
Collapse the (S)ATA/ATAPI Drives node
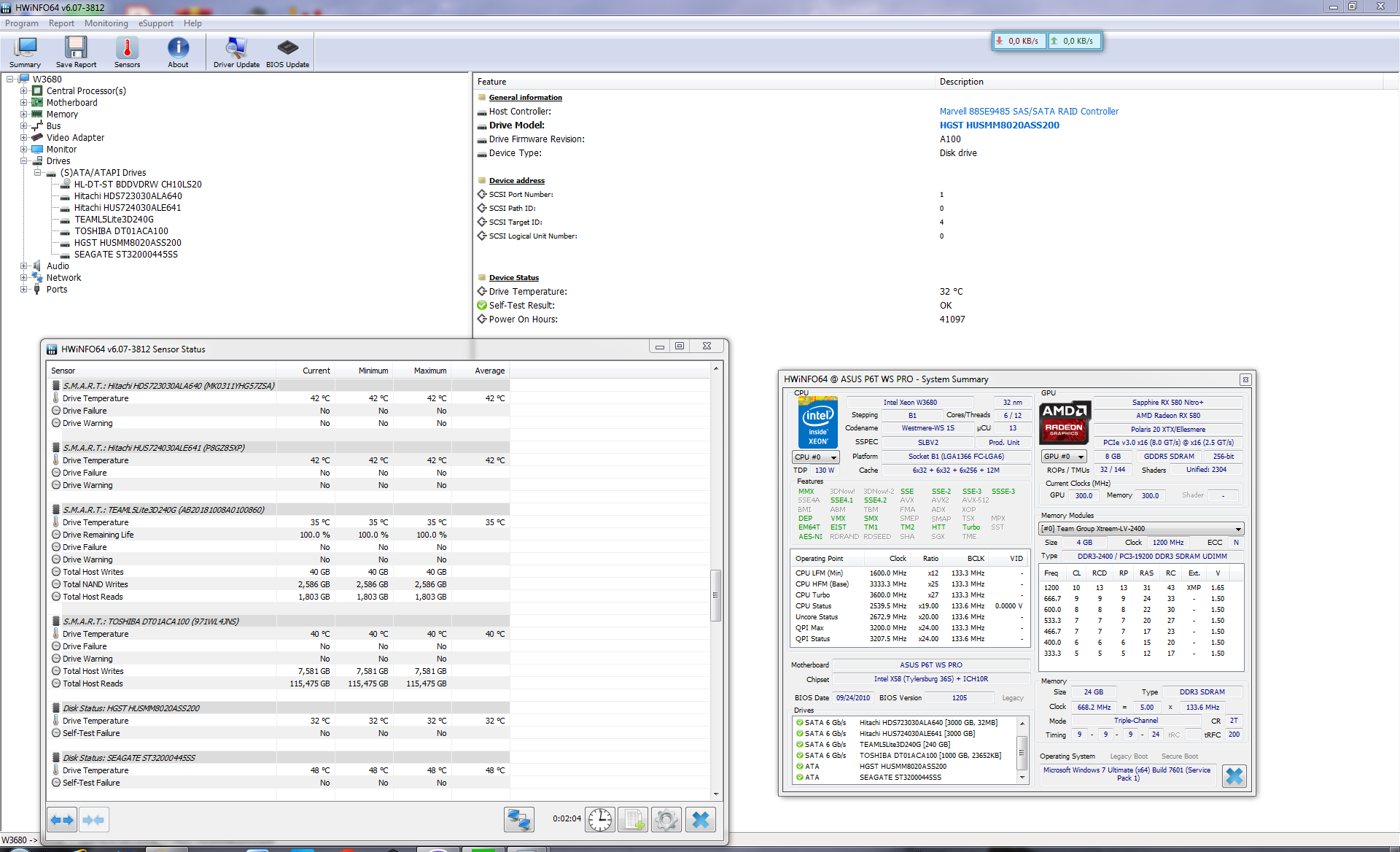37,173
